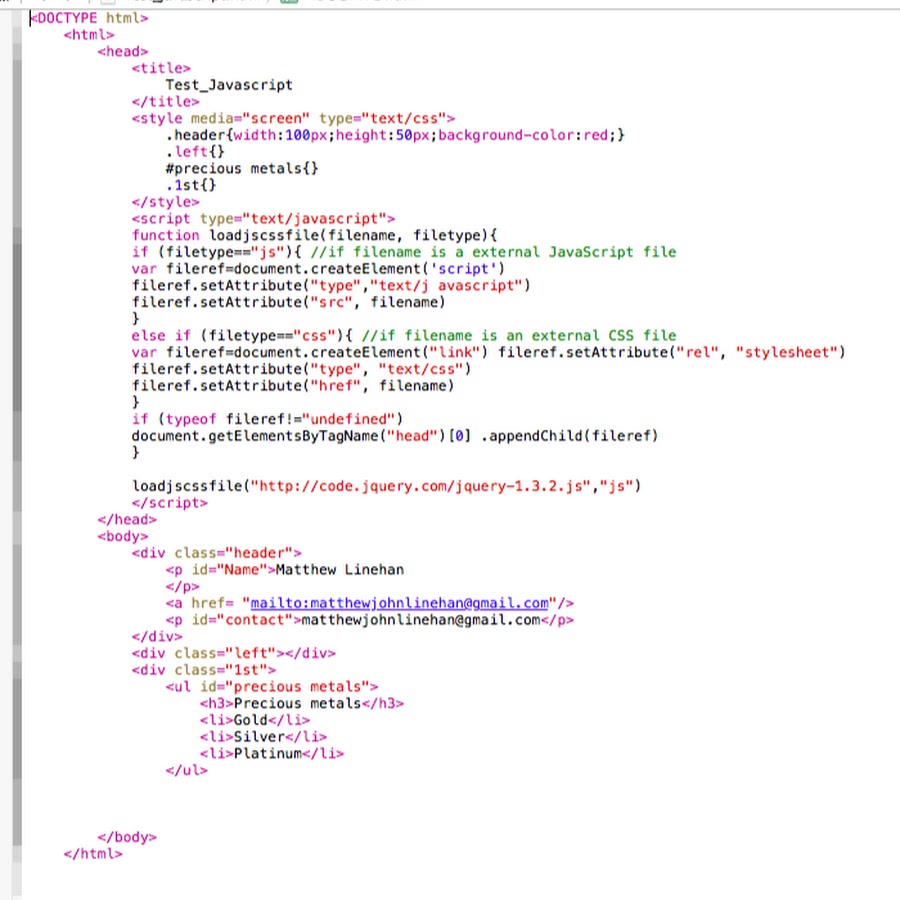
Task: Click the #precious metals{} CSS rule
Action: (242, 169)
